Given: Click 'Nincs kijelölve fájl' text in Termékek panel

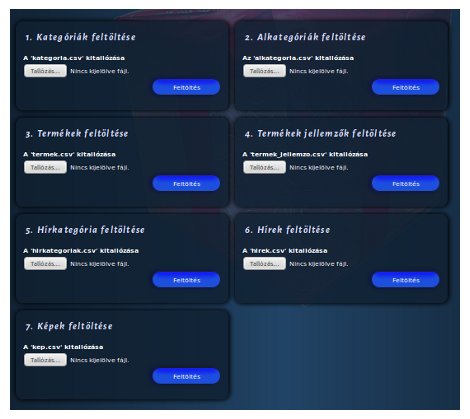Looking at the screenshot, I should [x=99, y=167].
